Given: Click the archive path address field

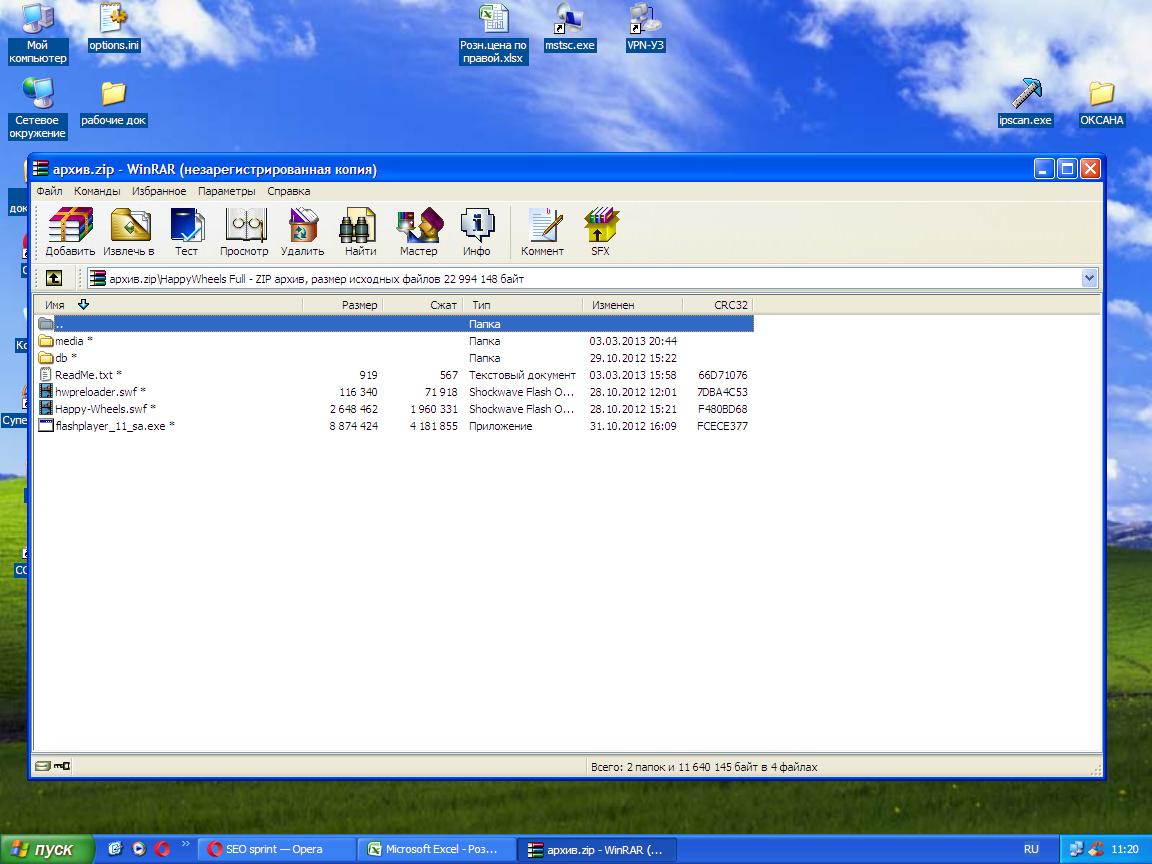Looking at the screenshot, I should tap(584, 278).
